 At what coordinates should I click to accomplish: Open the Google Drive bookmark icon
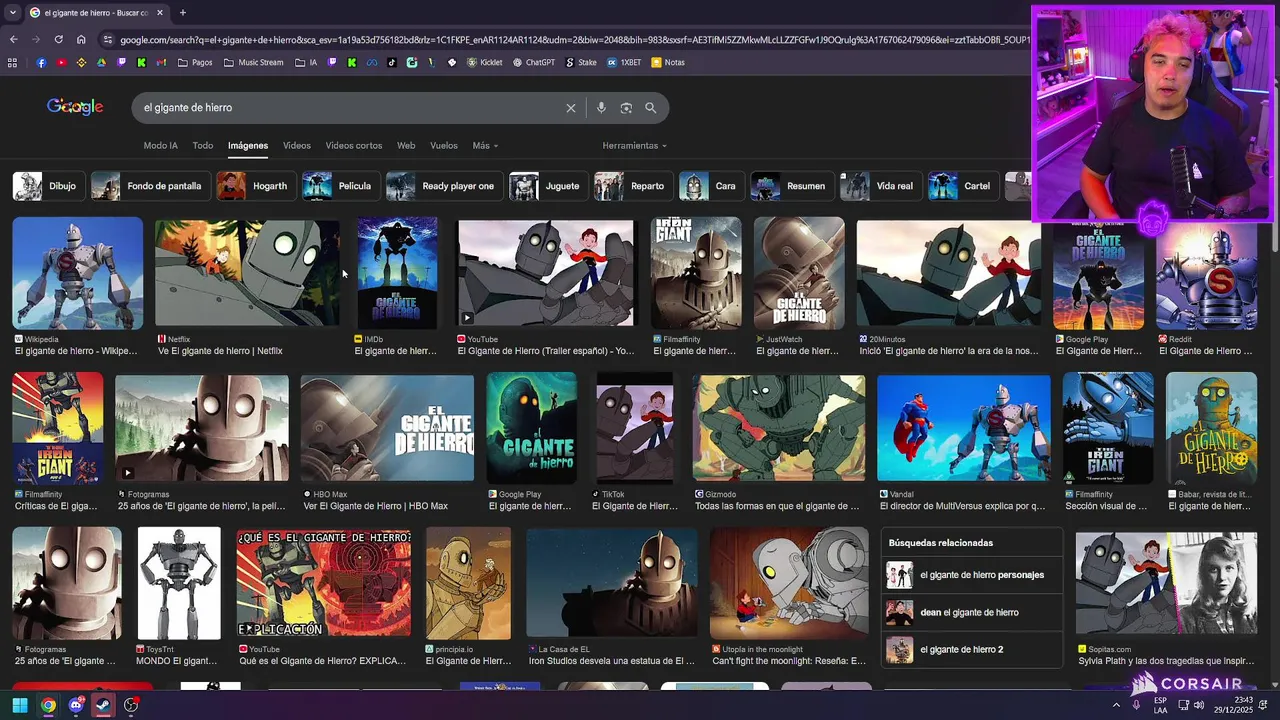pyautogui.click(x=101, y=62)
